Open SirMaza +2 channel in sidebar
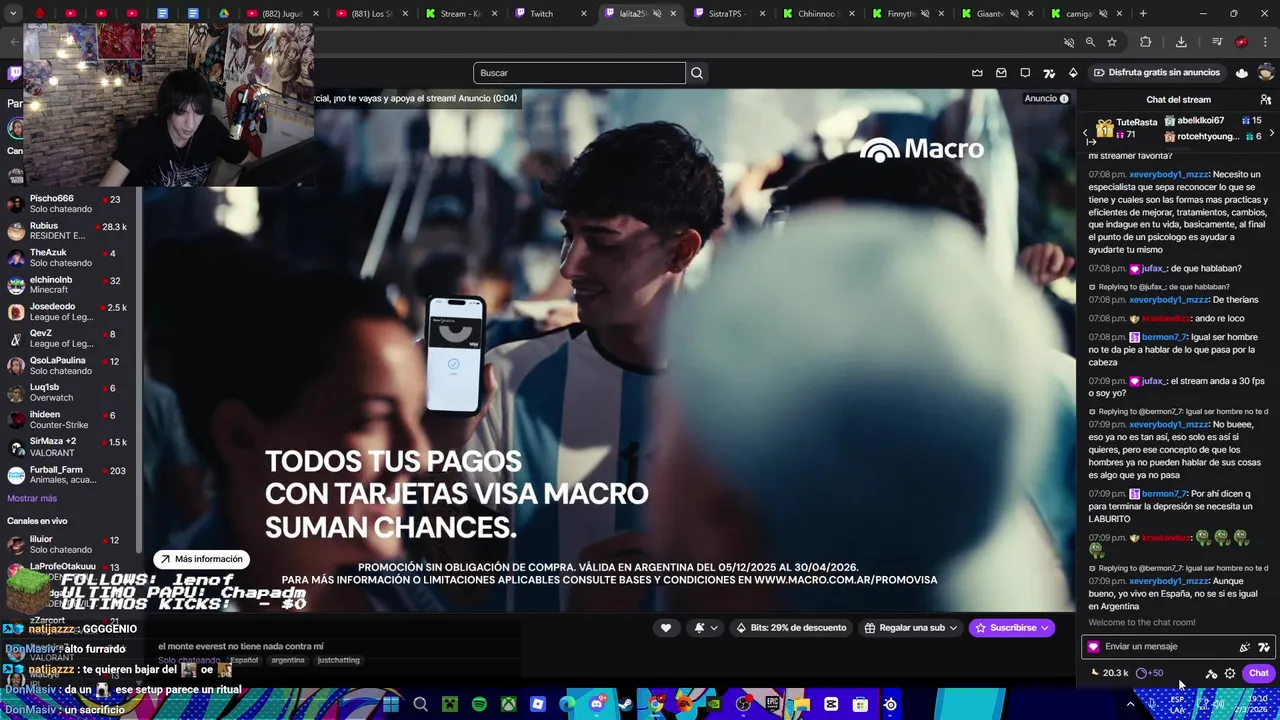The height and width of the screenshot is (720, 1280). click(68, 447)
